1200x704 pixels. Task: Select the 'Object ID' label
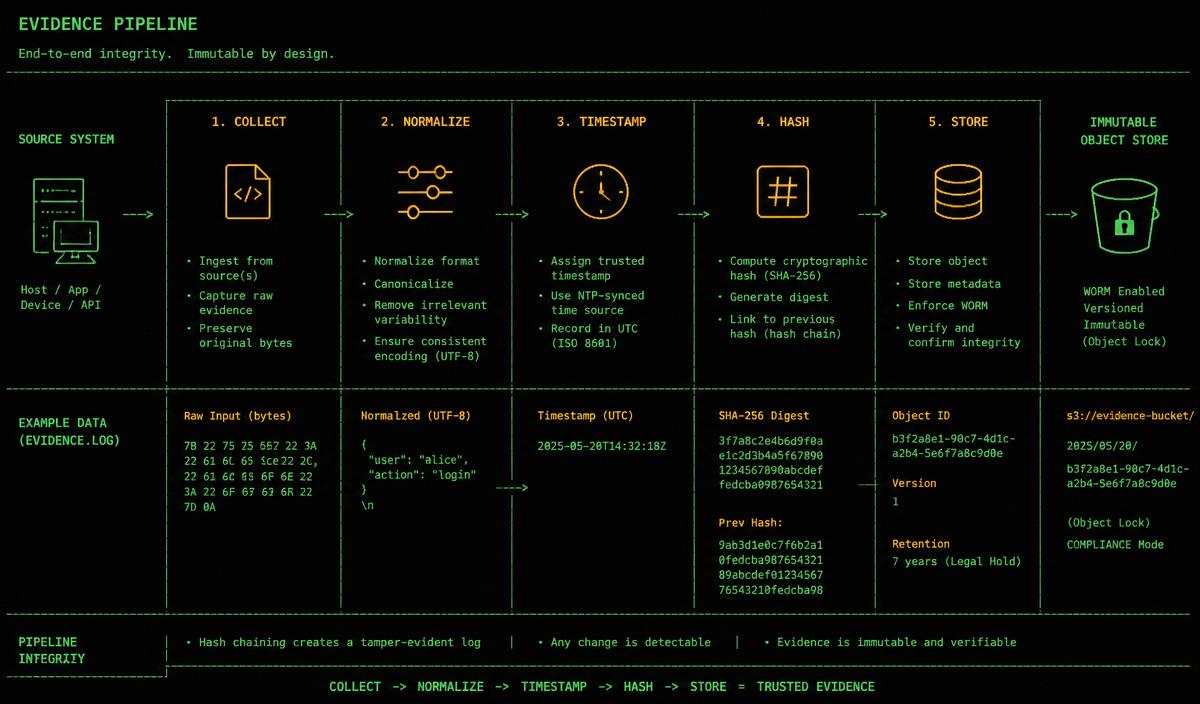(920, 415)
